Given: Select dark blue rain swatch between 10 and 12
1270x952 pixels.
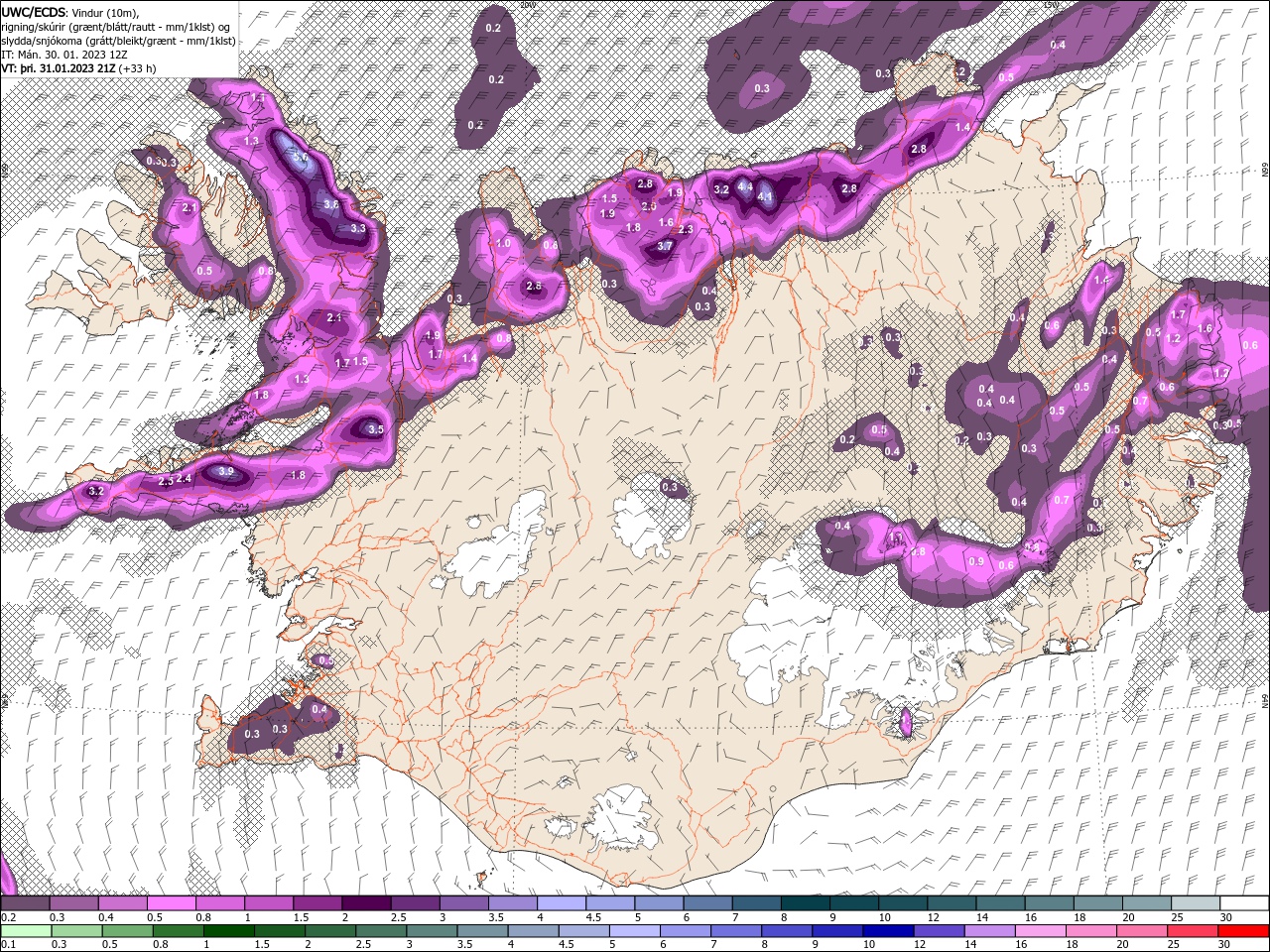Looking at the screenshot, I should pyautogui.click(x=888, y=931).
